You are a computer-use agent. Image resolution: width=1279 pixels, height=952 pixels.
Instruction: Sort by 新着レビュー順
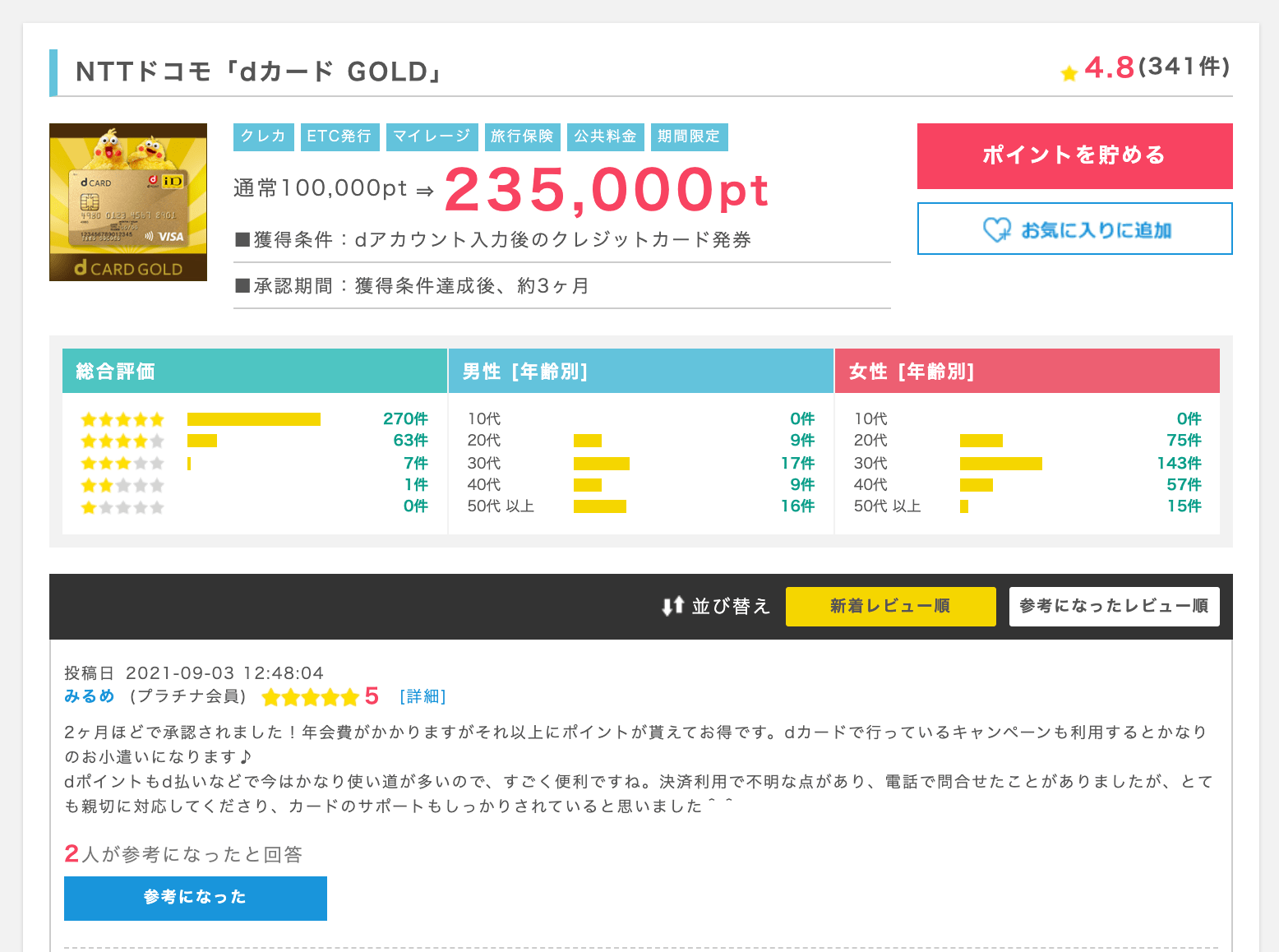pyautogui.click(x=890, y=607)
